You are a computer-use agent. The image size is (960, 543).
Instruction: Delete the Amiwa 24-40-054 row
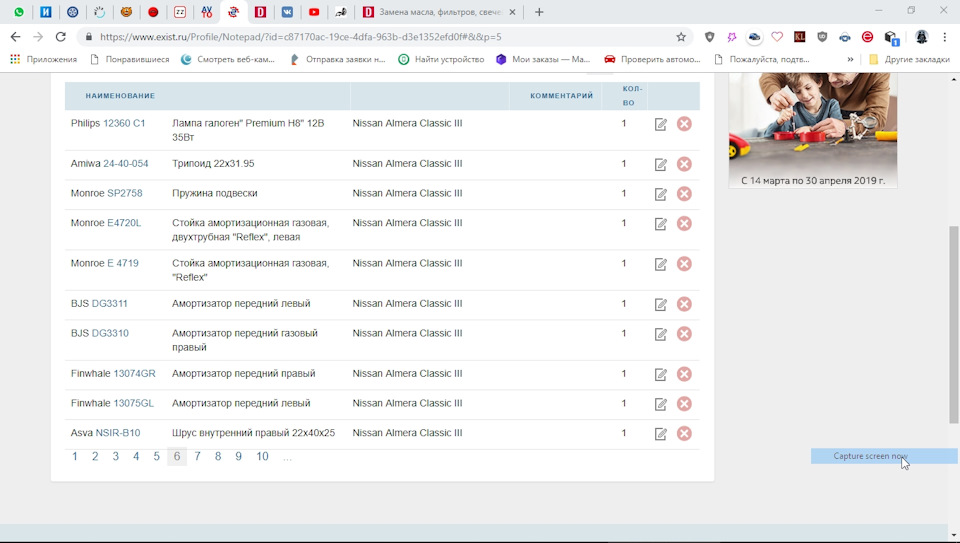point(684,164)
